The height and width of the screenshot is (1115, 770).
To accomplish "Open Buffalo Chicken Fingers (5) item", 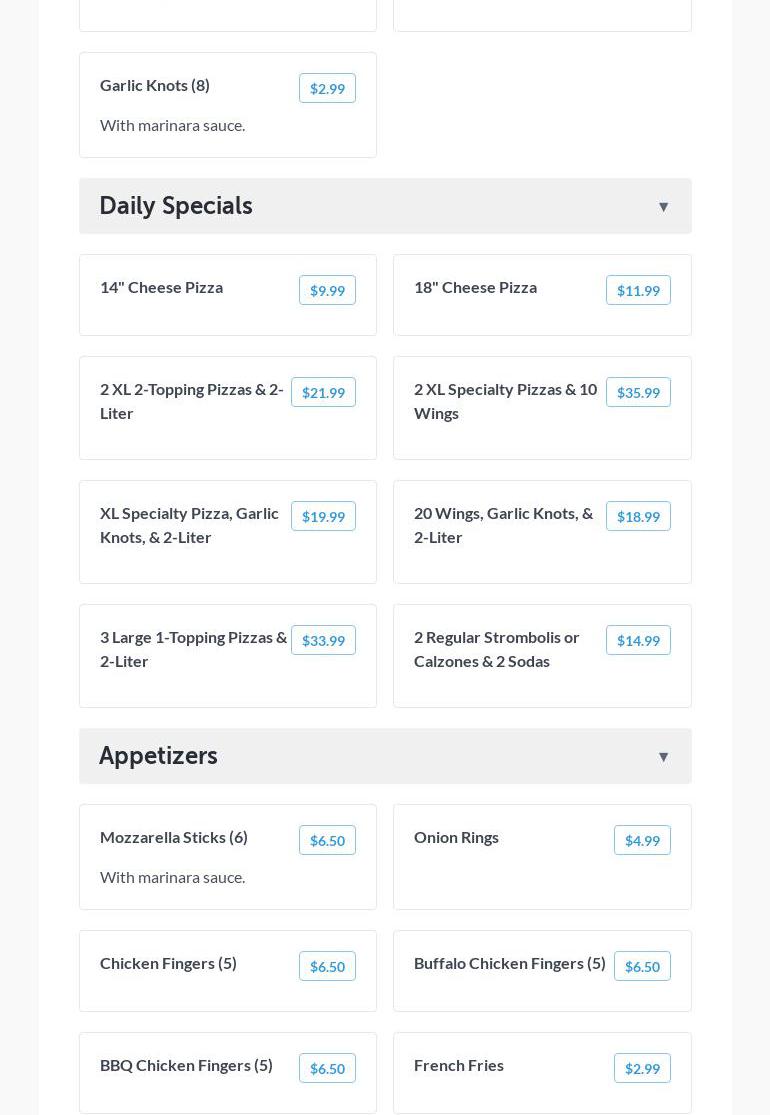I will (509, 963).
